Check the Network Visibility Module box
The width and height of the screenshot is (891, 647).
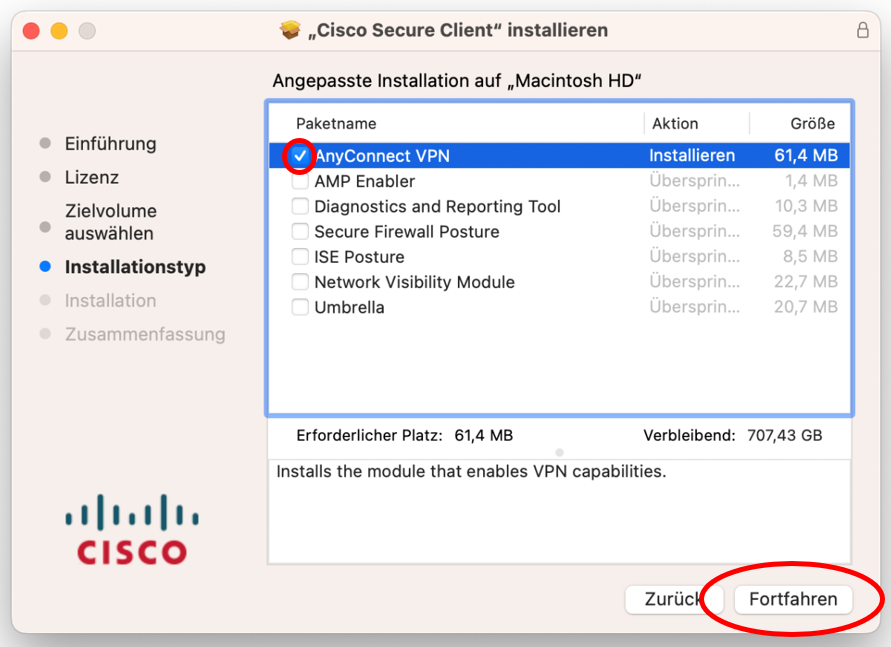[x=299, y=282]
